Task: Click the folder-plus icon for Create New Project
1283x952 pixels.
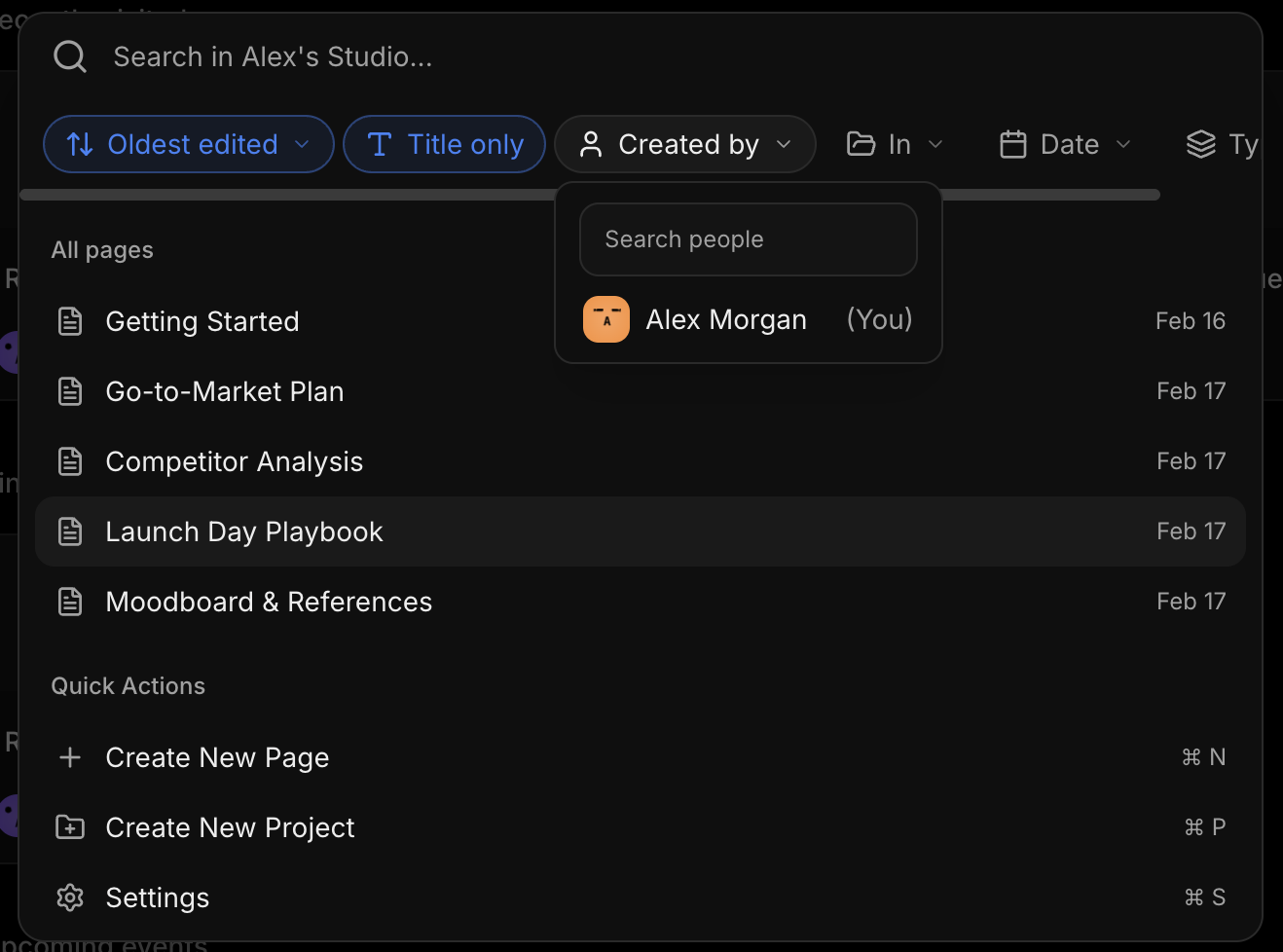Action: [70, 826]
